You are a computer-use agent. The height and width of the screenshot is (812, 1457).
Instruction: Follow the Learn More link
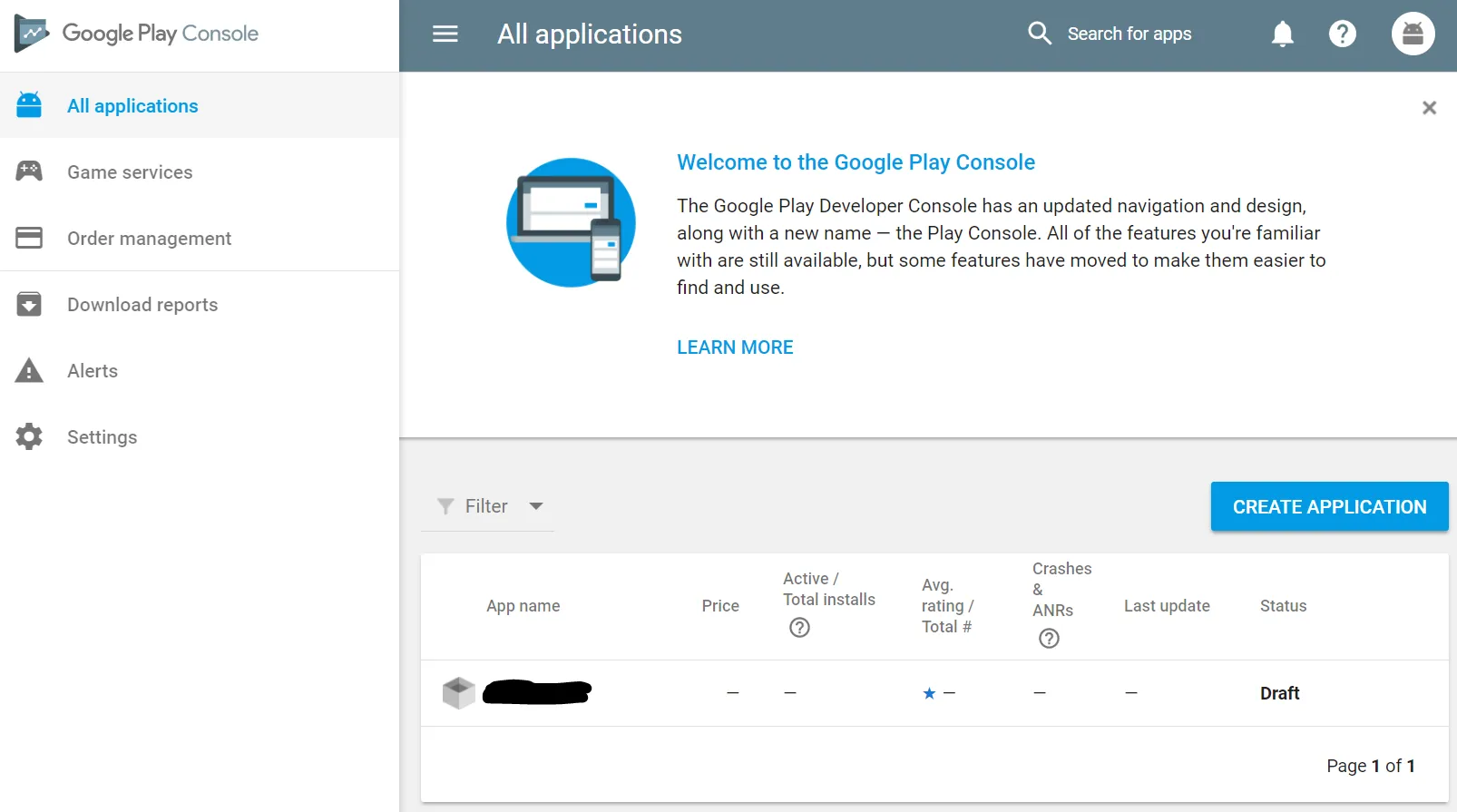point(735,347)
